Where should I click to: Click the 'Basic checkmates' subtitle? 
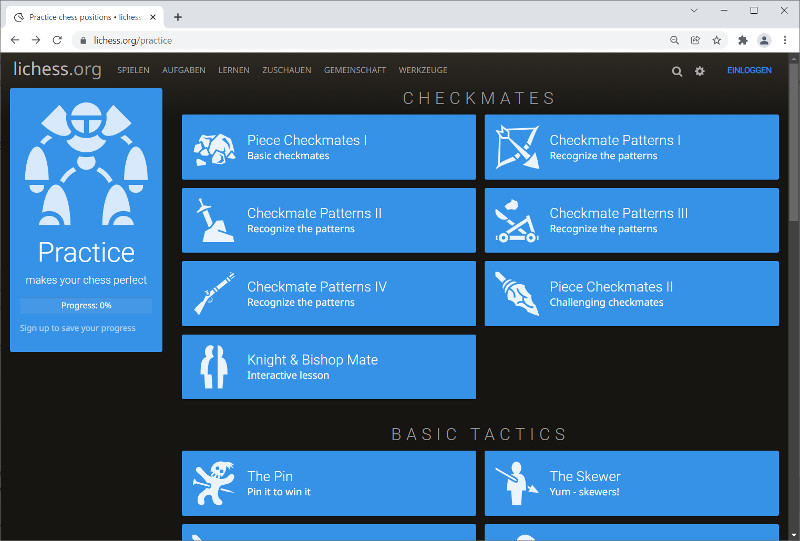(x=288, y=156)
